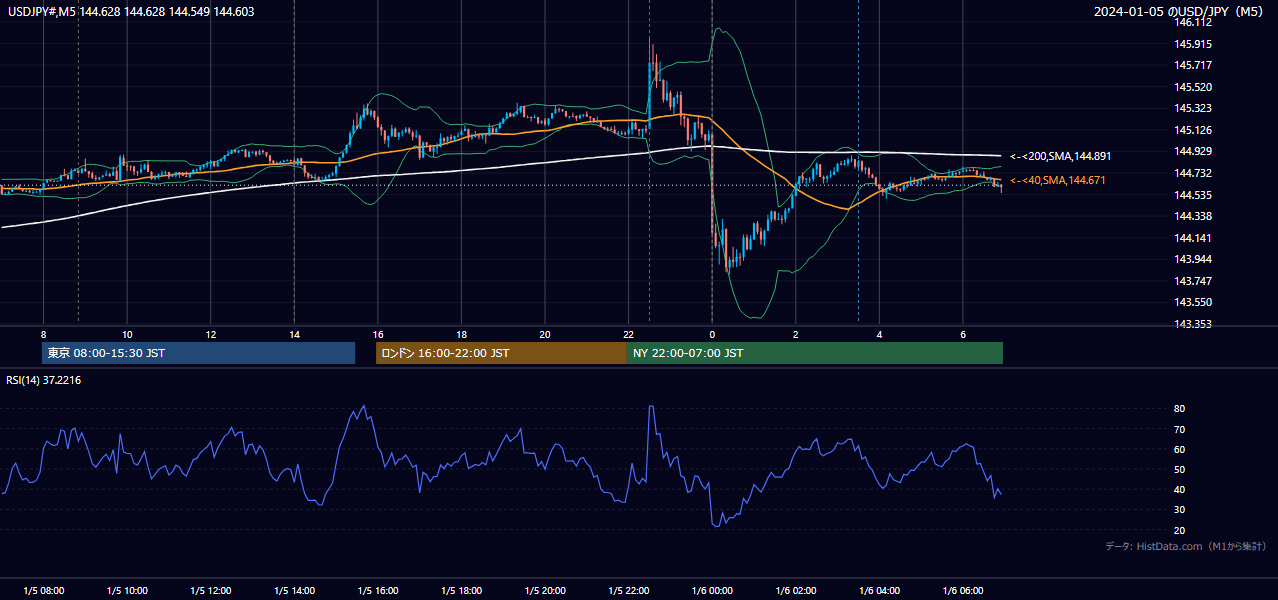Click the 144.732 price axis label

tap(1194, 173)
